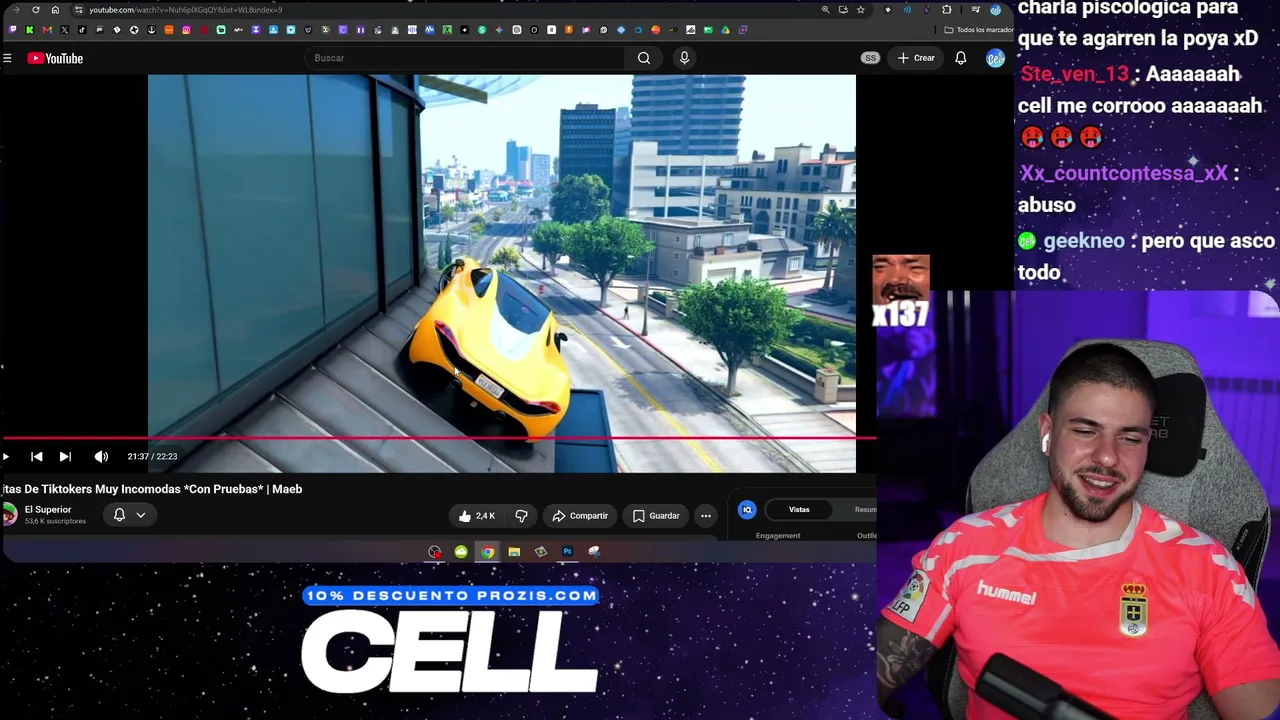The width and height of the screenshot is (1280, 720).
Task: Go to the YouTube home logo
Action: pyautogui.click(x=55, y=58)
